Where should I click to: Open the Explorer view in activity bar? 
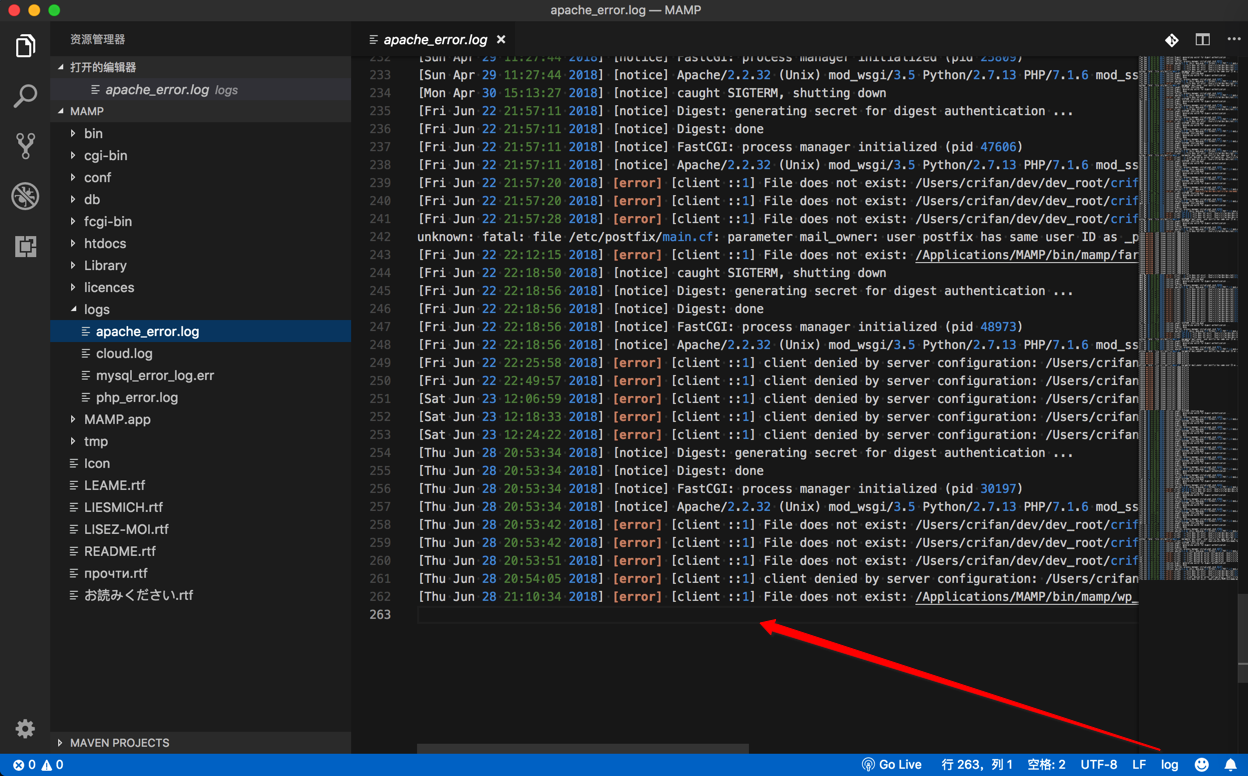25,46
